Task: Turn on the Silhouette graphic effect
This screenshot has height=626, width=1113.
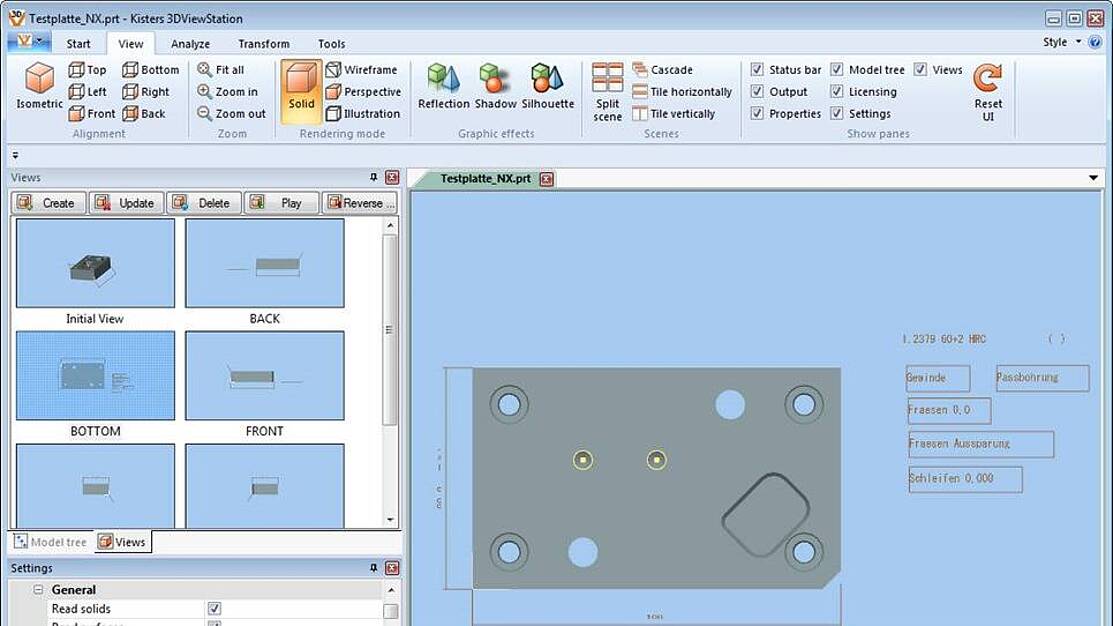Action: point(547,86)
